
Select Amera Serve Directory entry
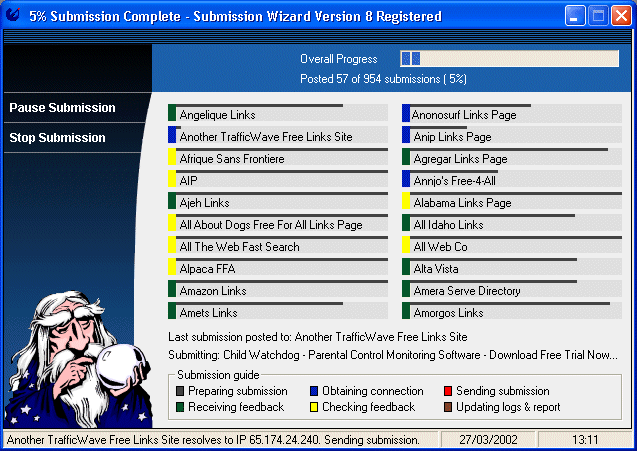pos(512,288)
